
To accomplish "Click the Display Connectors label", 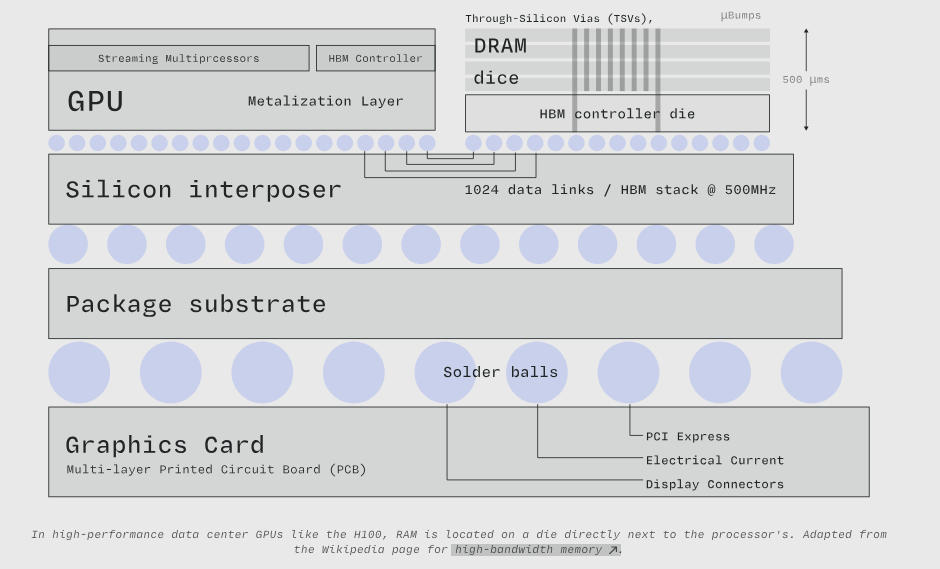I will (714, 484).
